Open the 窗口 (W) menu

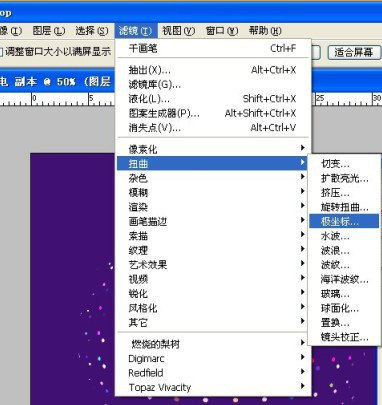click(222, 31)
